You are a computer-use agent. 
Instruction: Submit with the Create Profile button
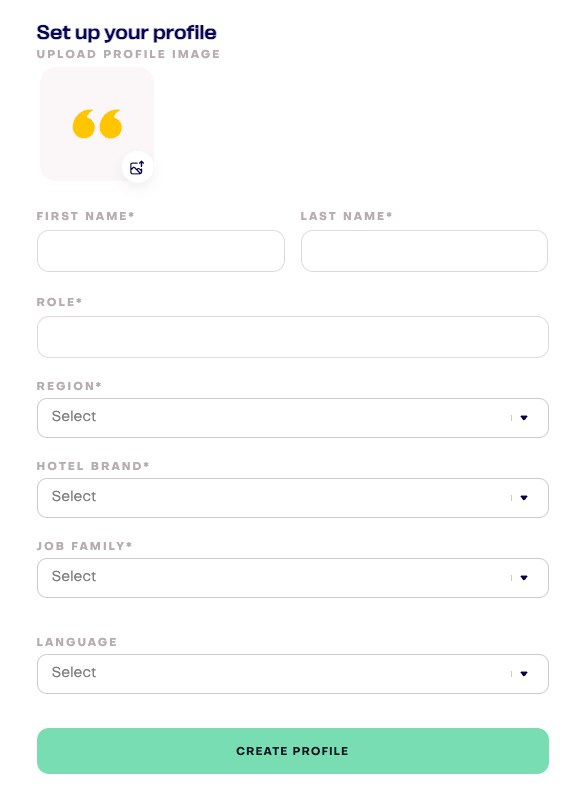click(293, 751)
